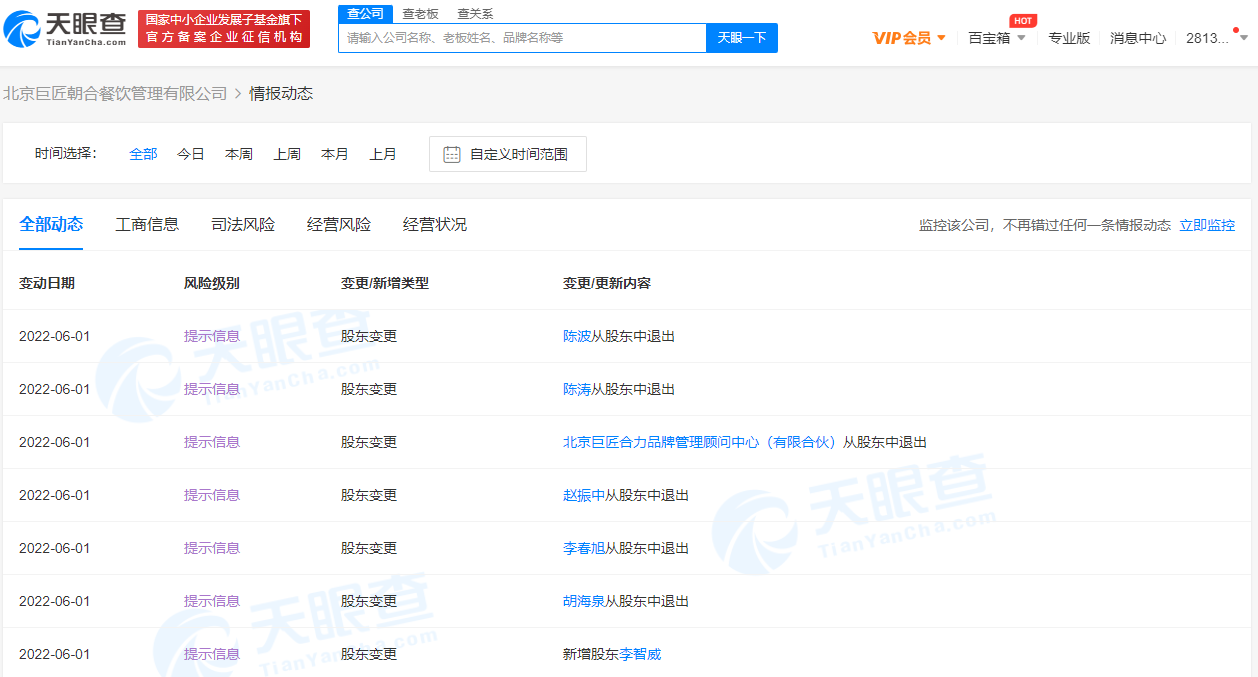This screenshot has height=677, width=1258.
Task: Click 提示信息 in the 李智威 row
Action: click(x=212, y=654)
